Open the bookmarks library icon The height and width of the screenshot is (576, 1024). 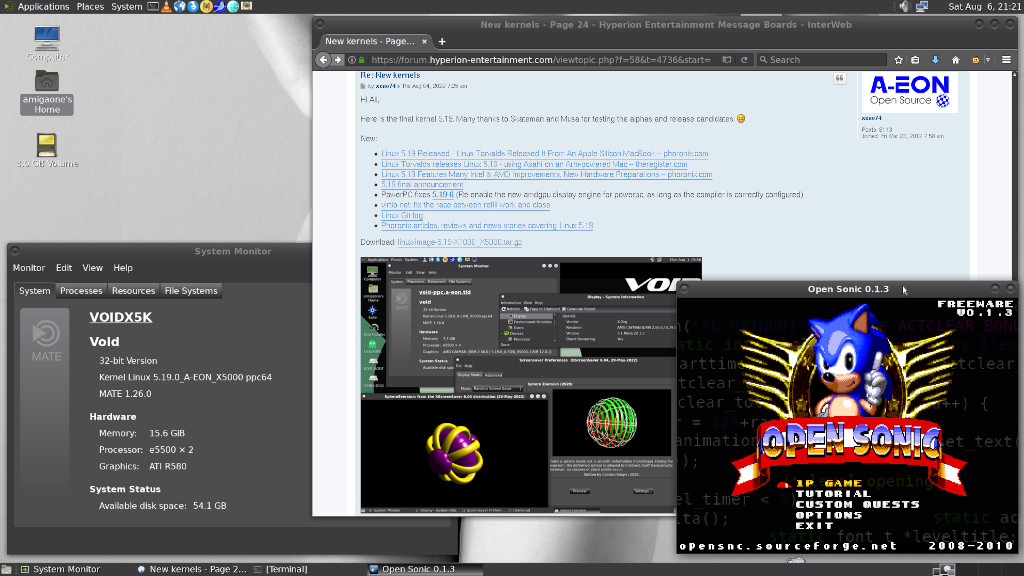pyautogui.click(x=916, y=59)
